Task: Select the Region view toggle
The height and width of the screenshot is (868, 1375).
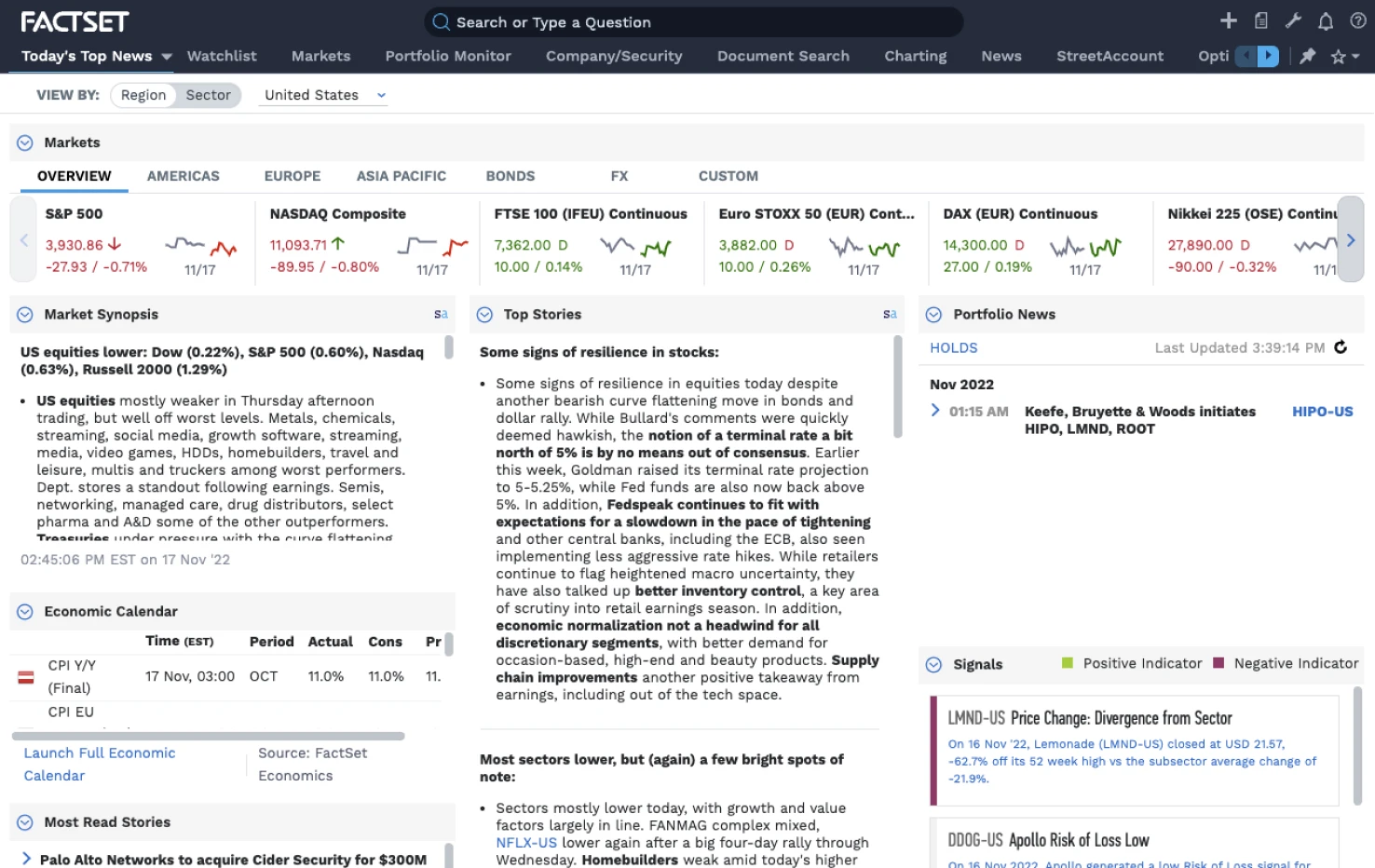Action: point(143,95)
